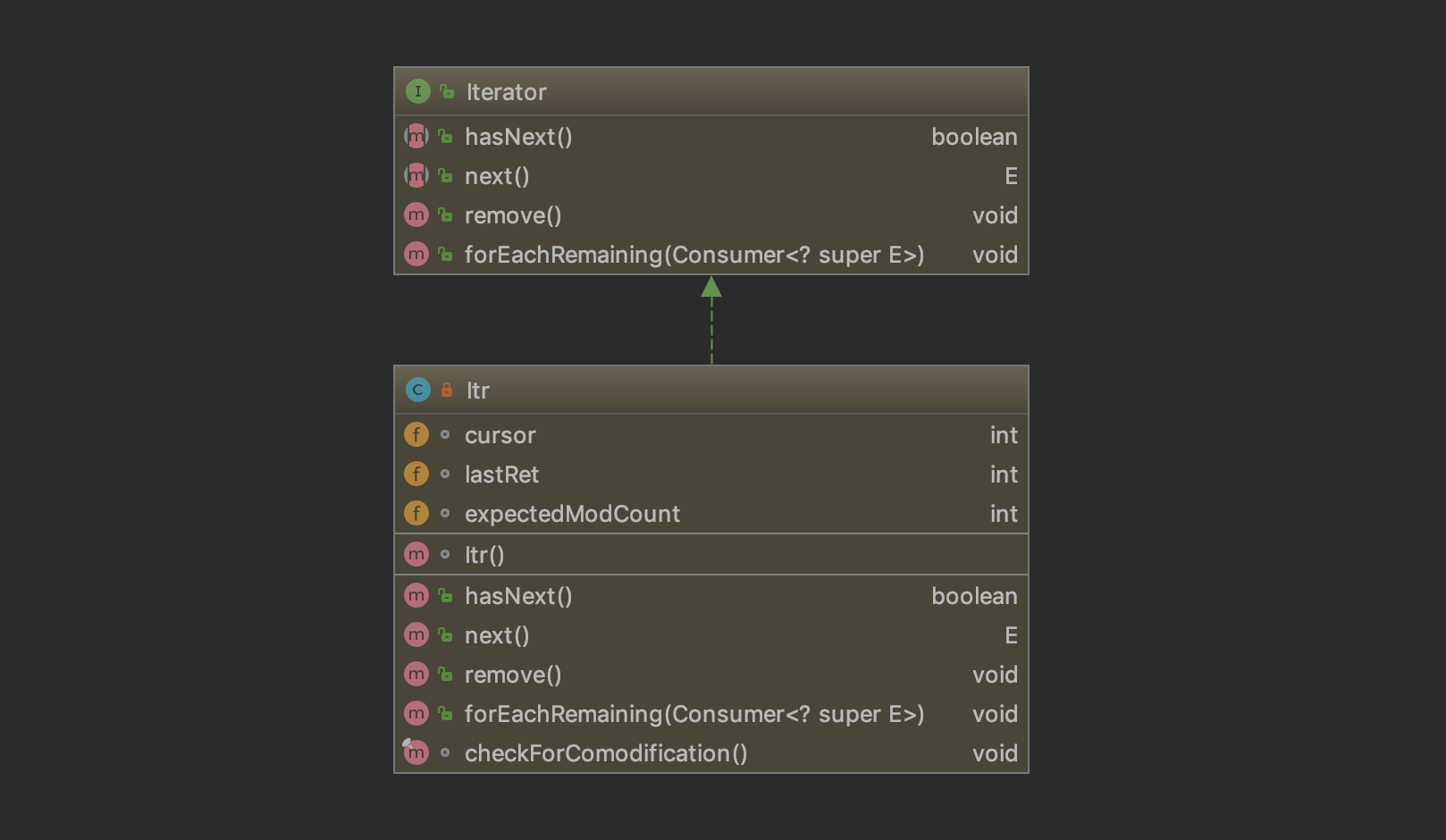Click the field icon next to cursor
1446x840 pixels.
[416, 434]
